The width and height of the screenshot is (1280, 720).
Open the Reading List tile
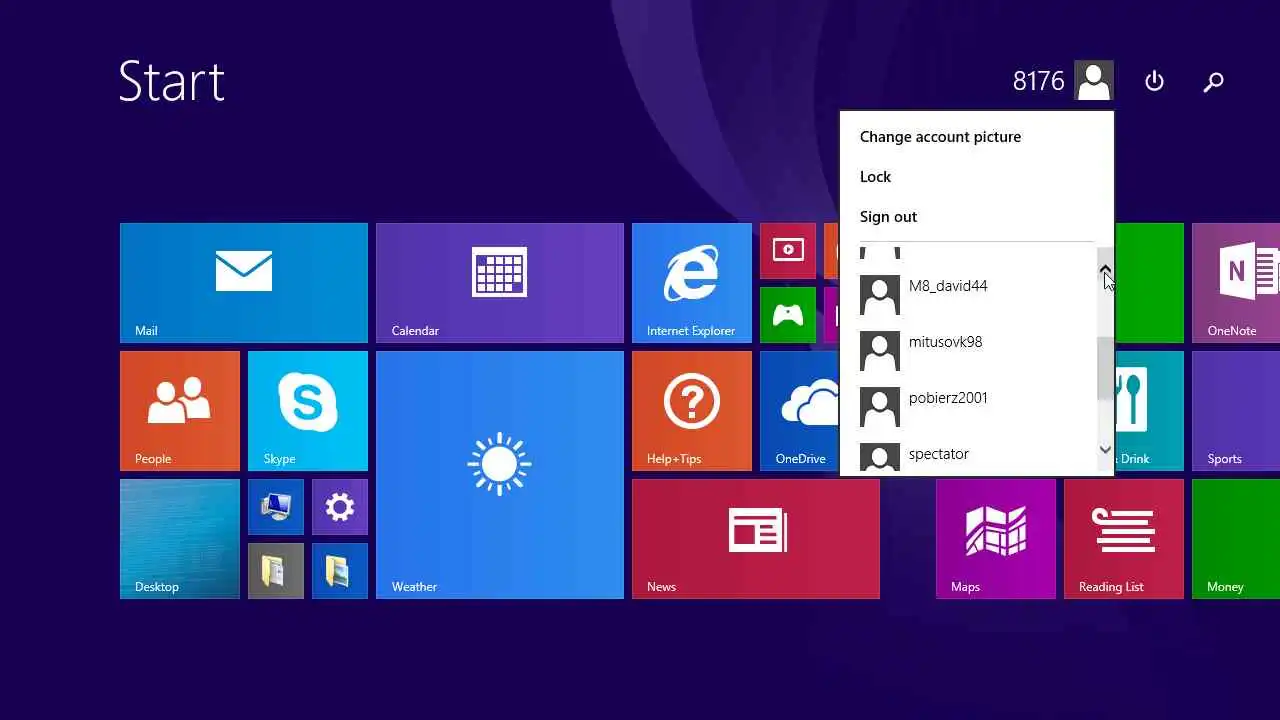click(1124, 539)
